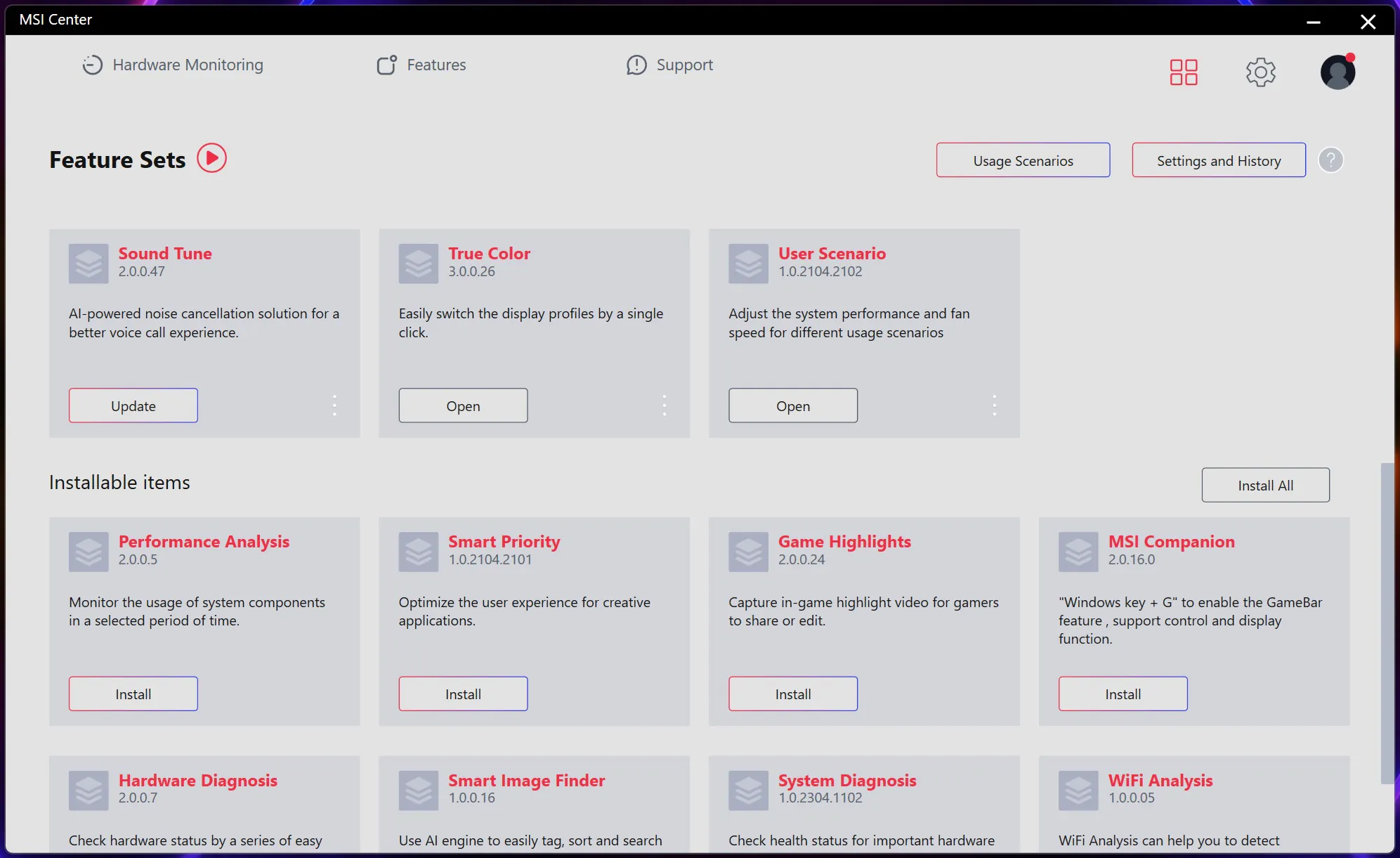
Task: Update the Sound Tune feature
Action: point(133,405)
